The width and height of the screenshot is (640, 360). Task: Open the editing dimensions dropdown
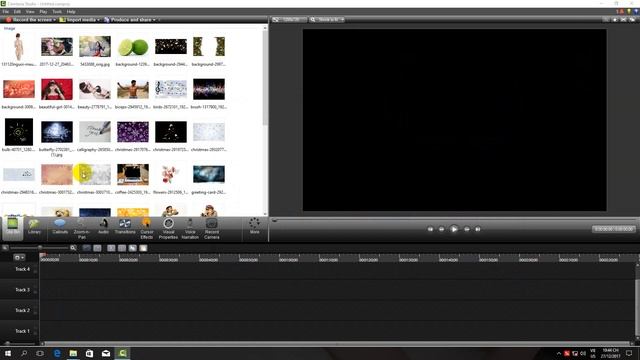[289, 19]
